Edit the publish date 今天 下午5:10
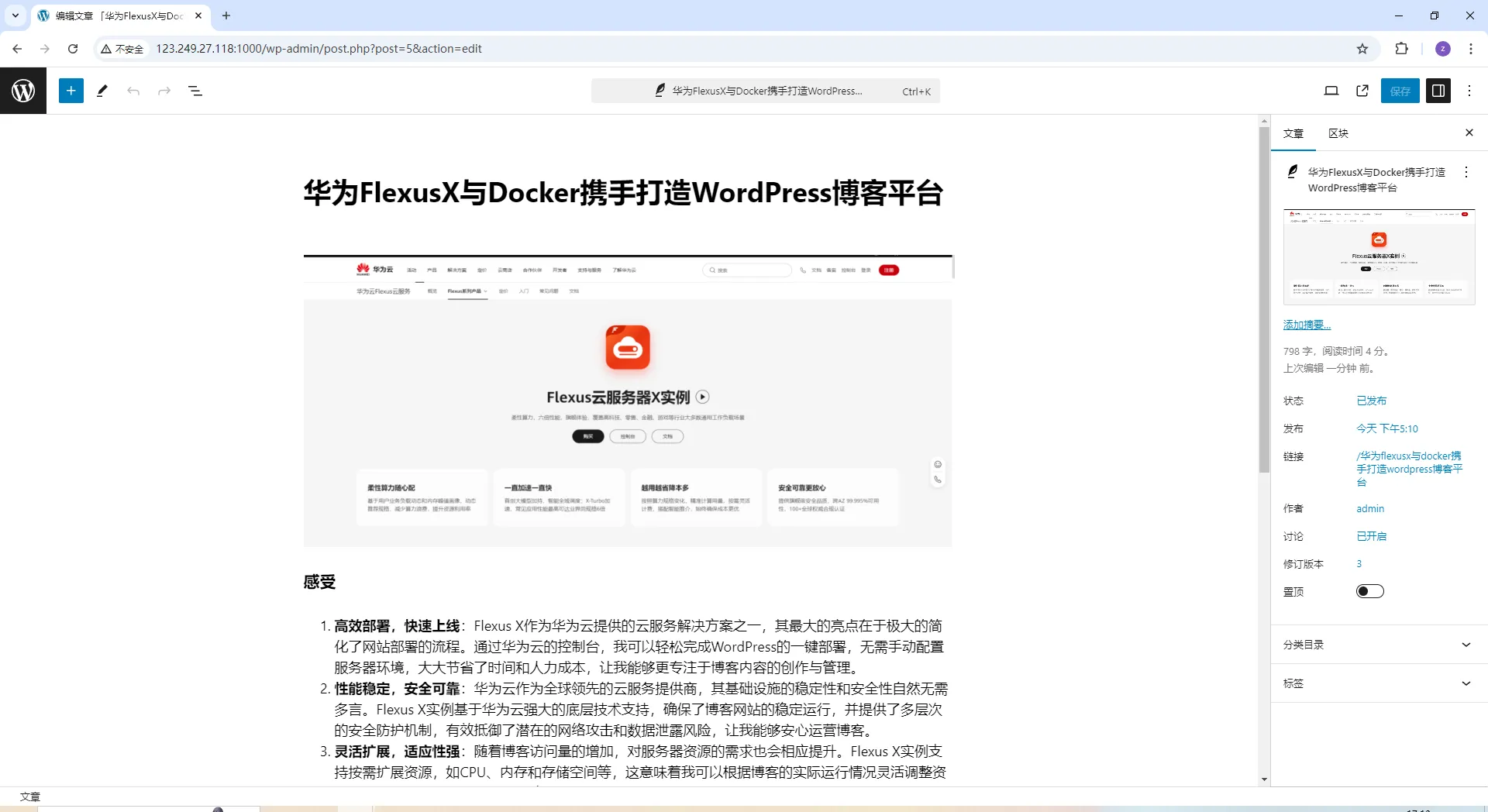1488x812 pixels. pyautogui.click(x=1387, y=428)
